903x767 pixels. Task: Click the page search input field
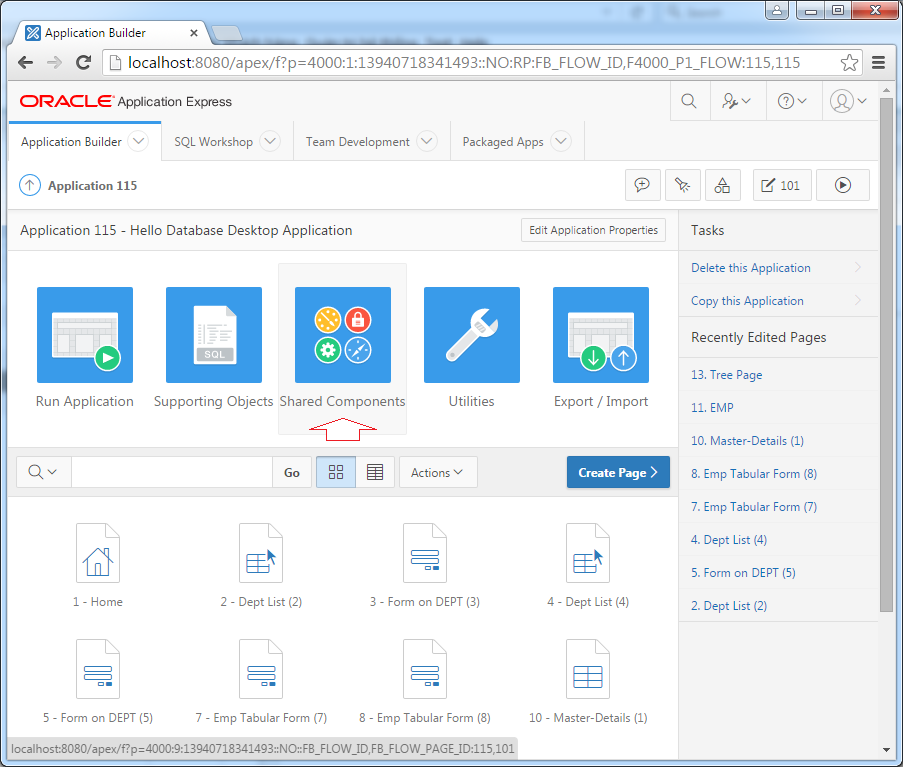(172, 472)
